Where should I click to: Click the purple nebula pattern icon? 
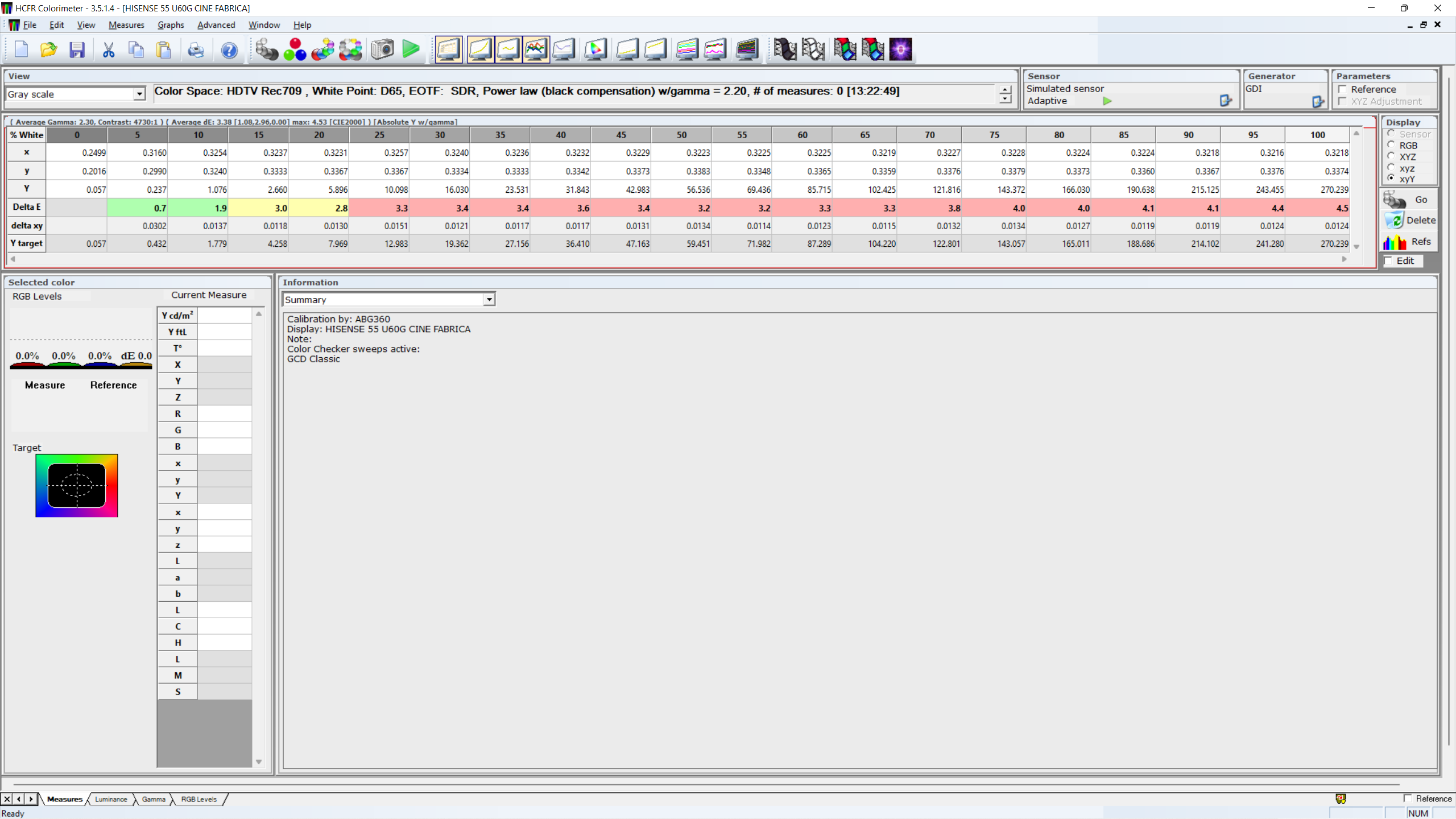pos(901,49)
